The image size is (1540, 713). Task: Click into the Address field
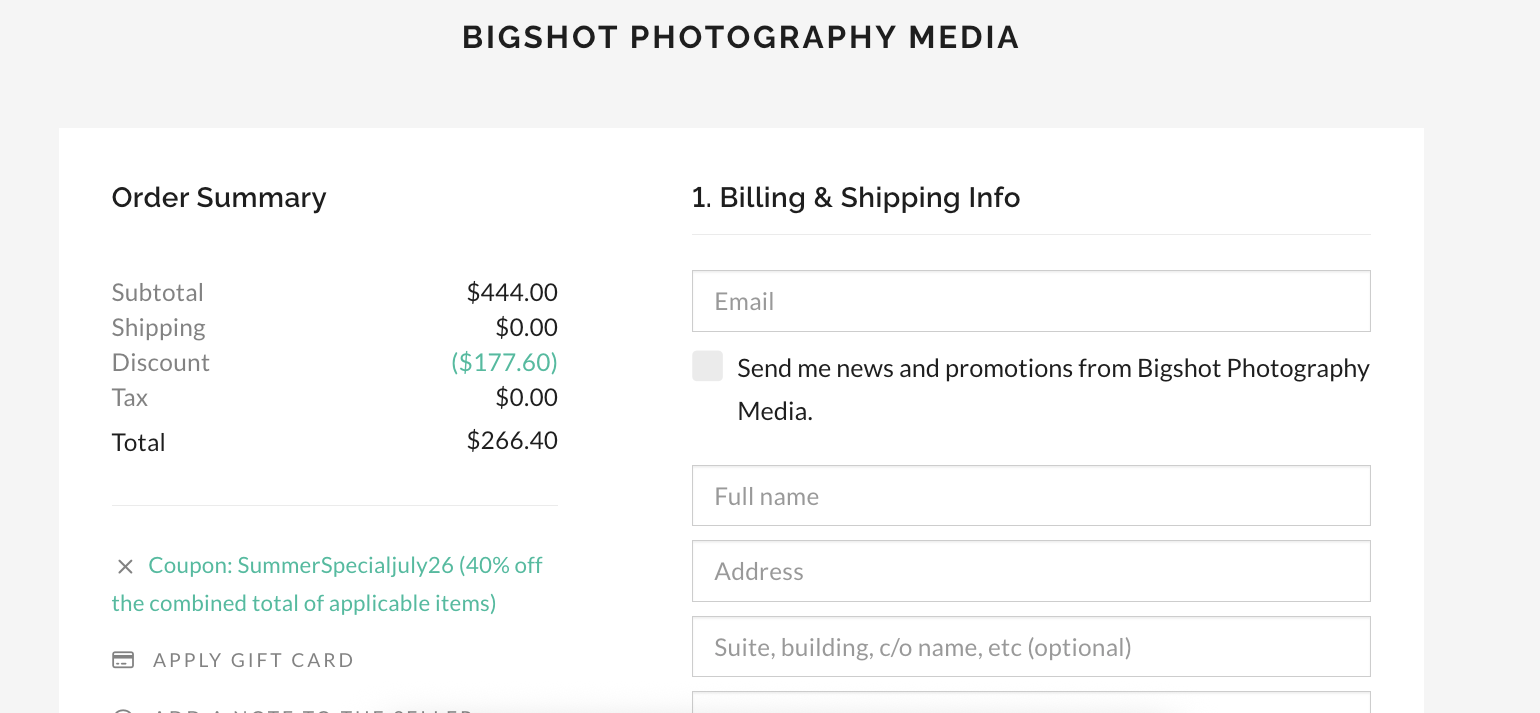[x=1031, y=571]
